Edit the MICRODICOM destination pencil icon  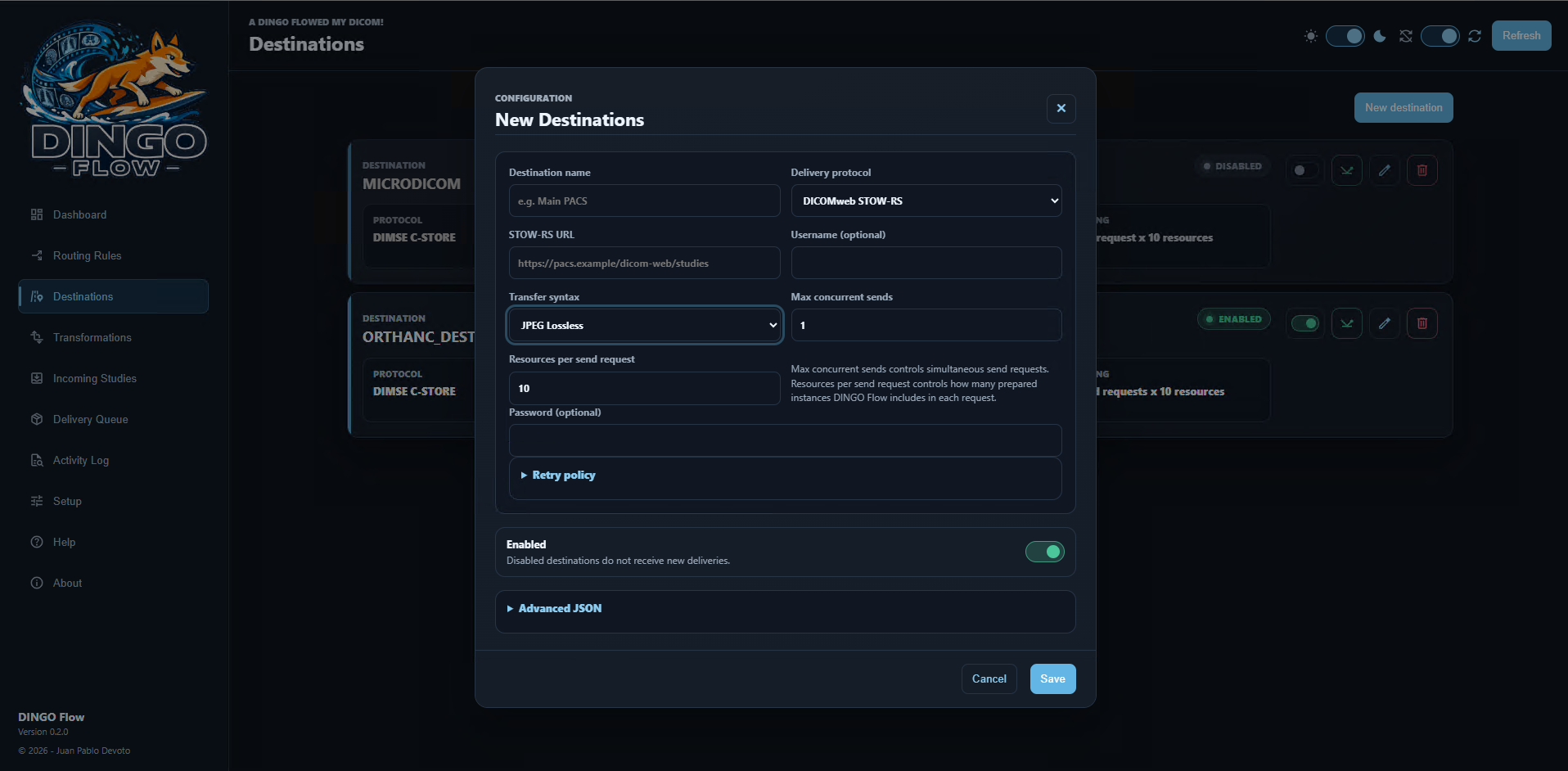coord(1385,170)
